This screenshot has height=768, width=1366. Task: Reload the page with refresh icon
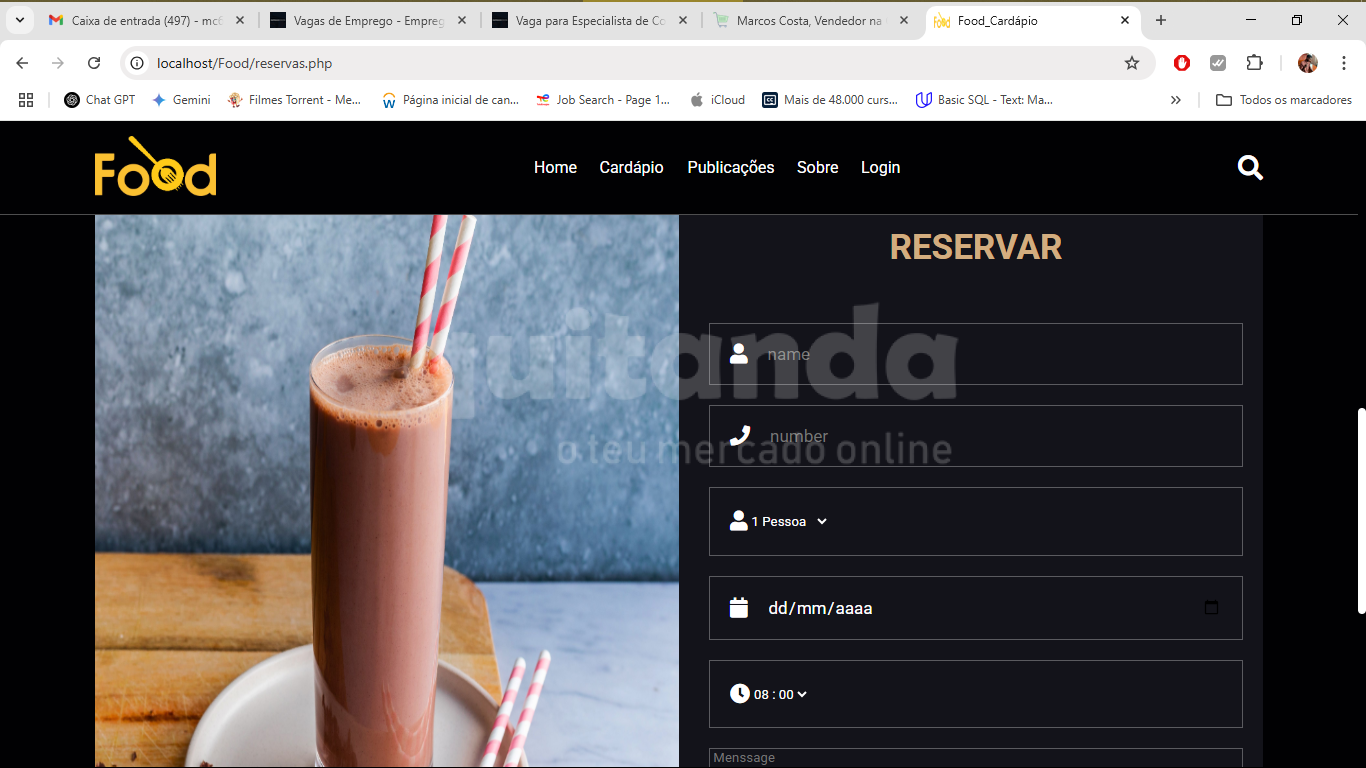(94, 63)
